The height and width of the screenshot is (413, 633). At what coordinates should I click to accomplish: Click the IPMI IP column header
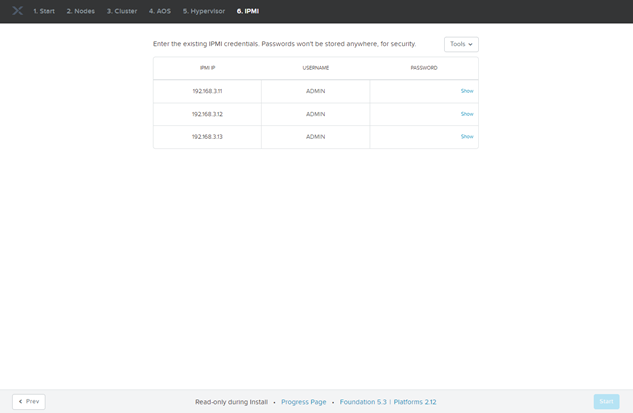click(x=207, y=68)
